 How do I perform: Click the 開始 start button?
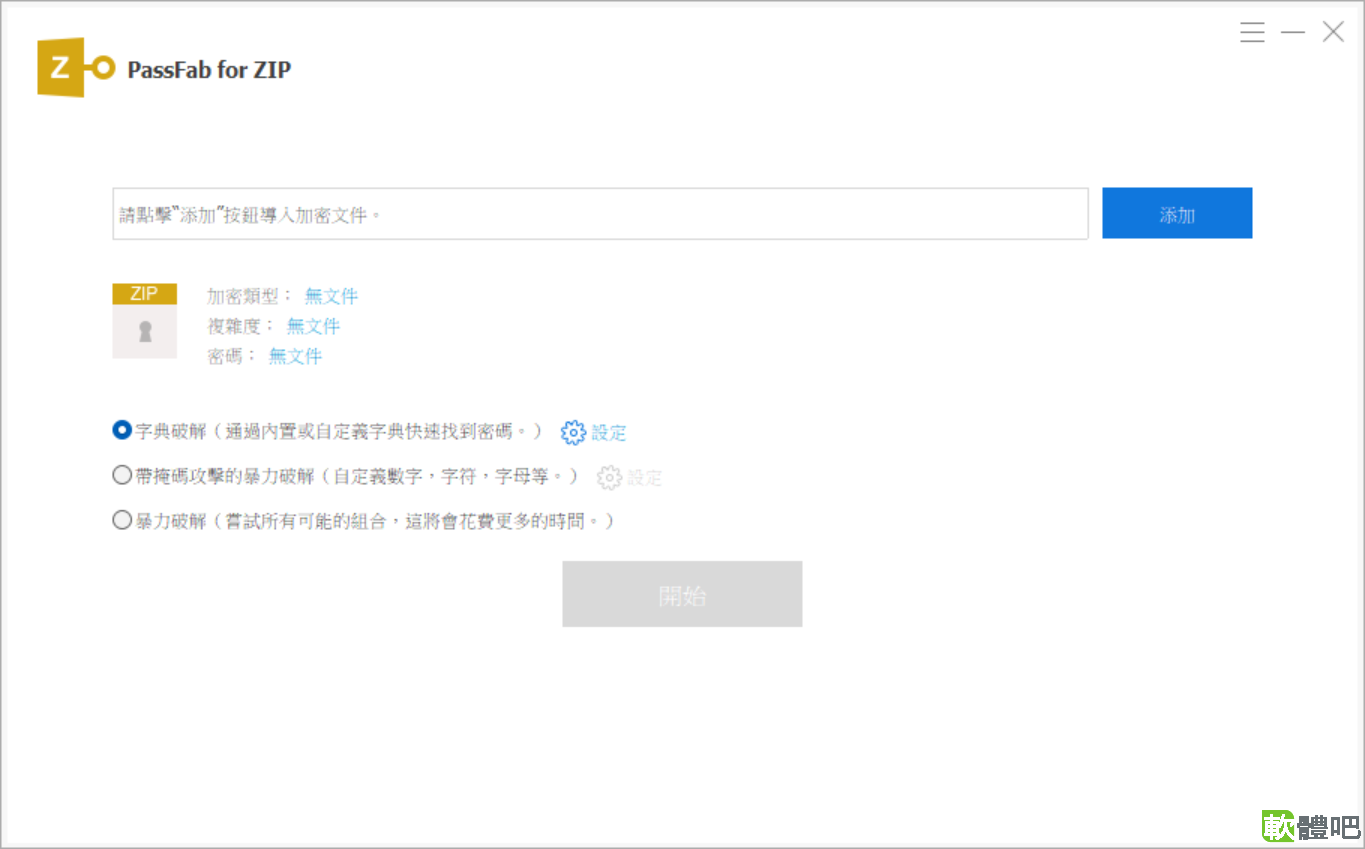tap(682, 595)
